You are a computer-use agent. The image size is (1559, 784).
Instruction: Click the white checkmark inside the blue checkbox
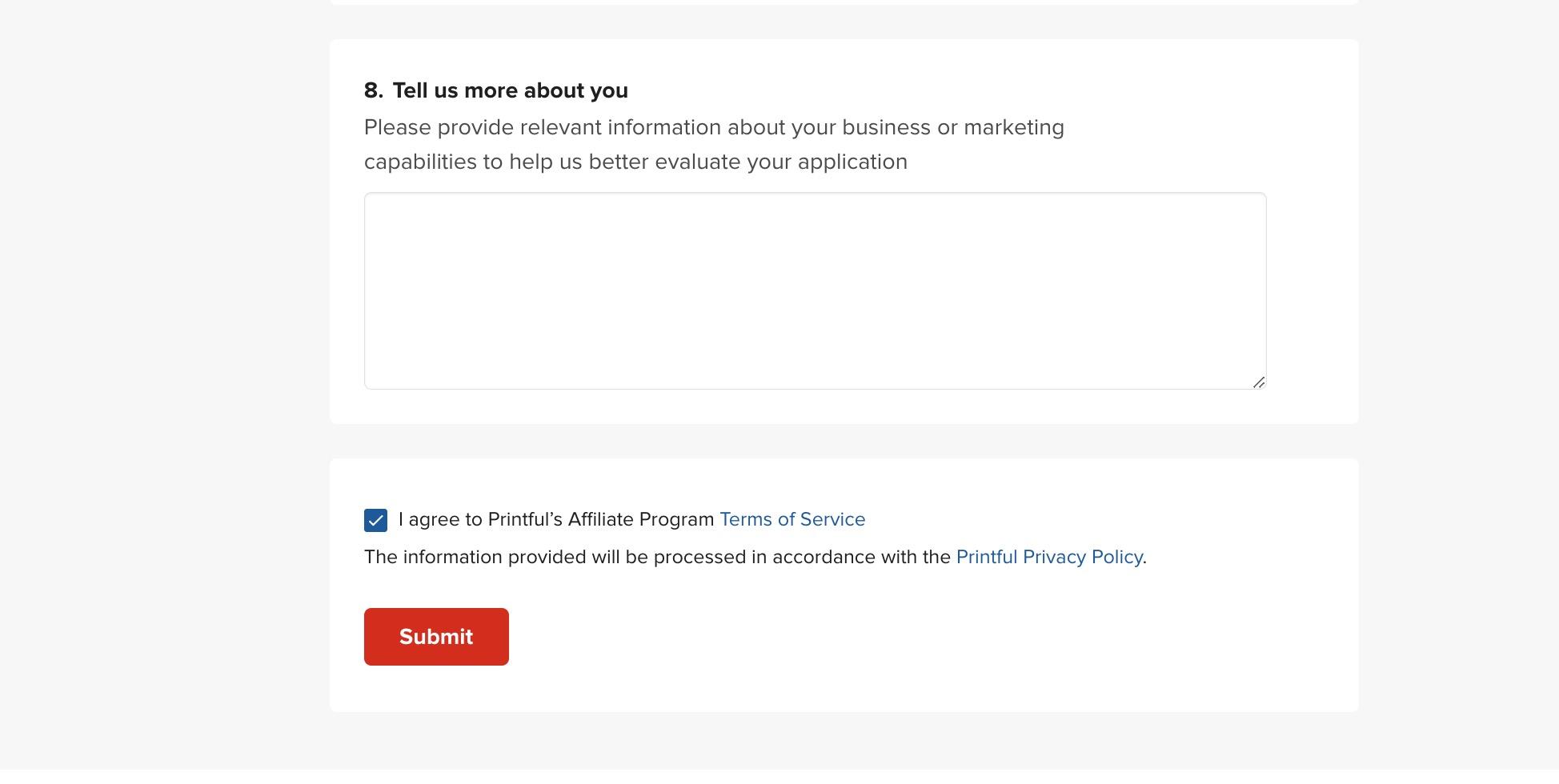click(x=375, y=521)
